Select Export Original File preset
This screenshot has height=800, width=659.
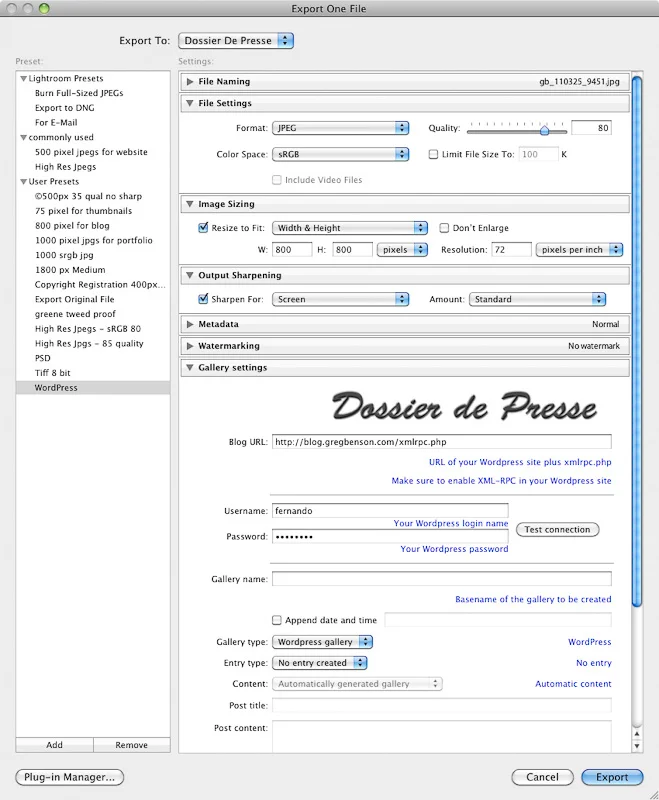pos(74,299)
